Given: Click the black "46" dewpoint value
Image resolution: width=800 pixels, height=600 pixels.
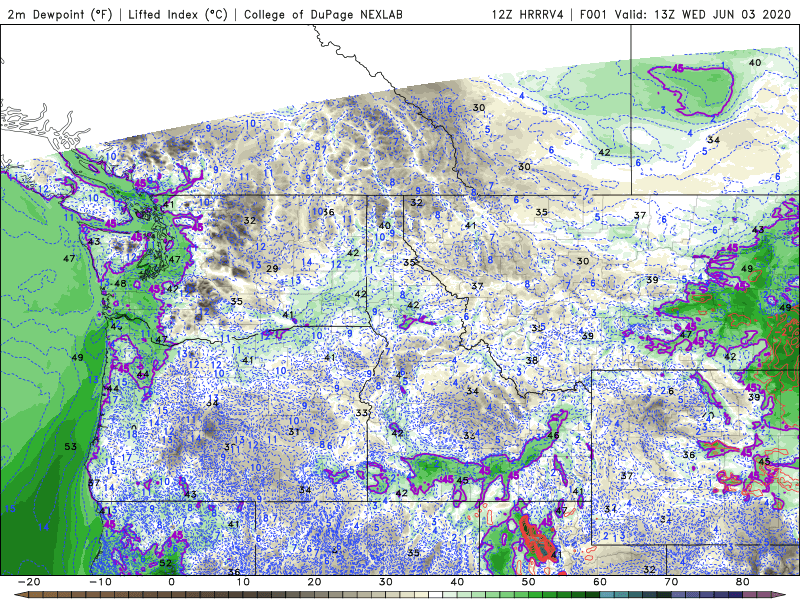Looking at the screenshot, I should [553, 436].
